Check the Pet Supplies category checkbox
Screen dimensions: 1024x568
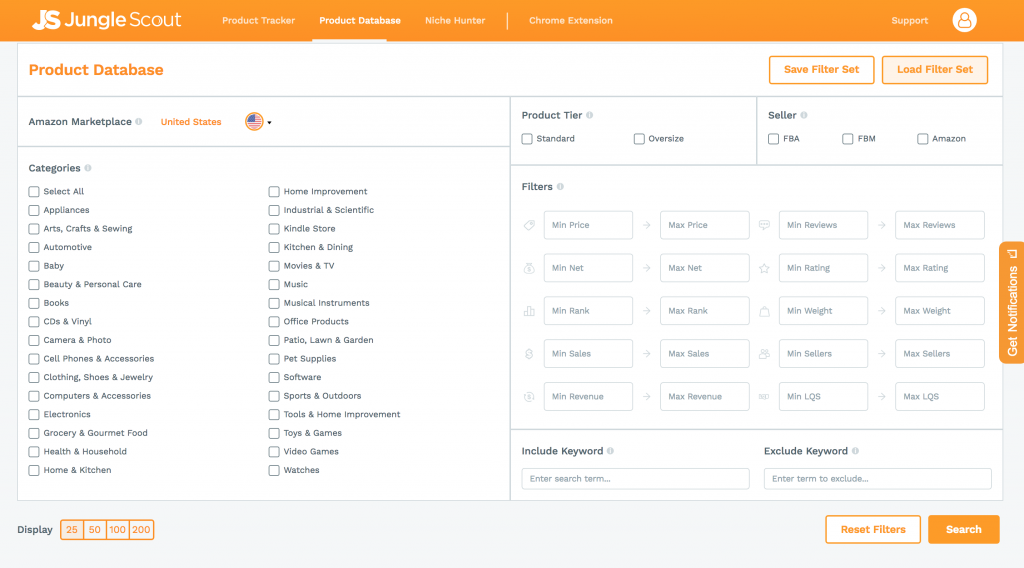coord(274,359)
